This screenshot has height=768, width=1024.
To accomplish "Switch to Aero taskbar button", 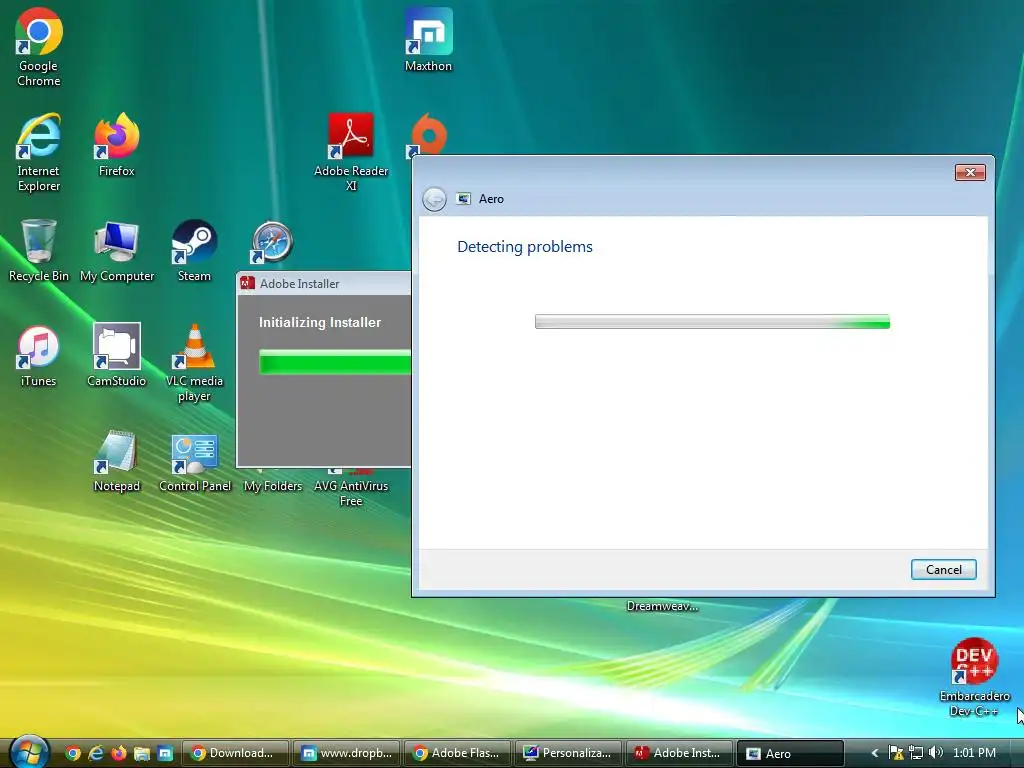I will coord(790,753).
